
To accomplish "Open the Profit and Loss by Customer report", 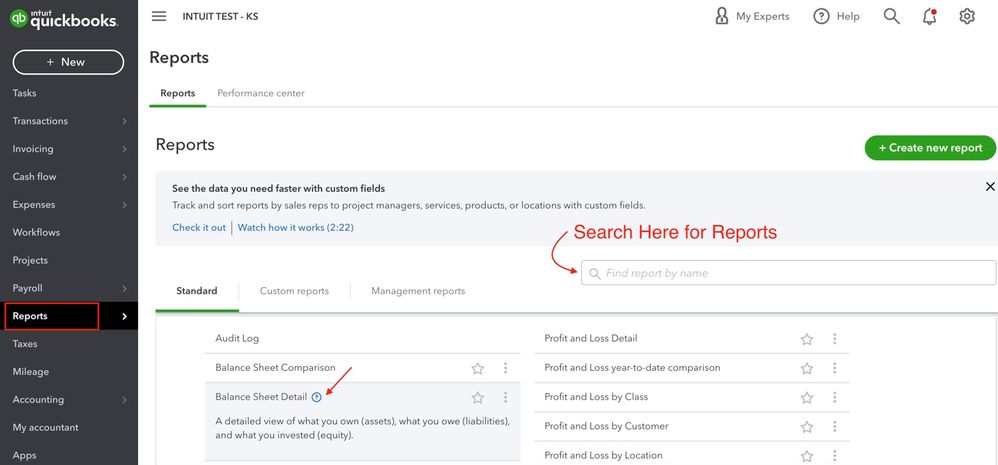I will click(x=606, y=426).
